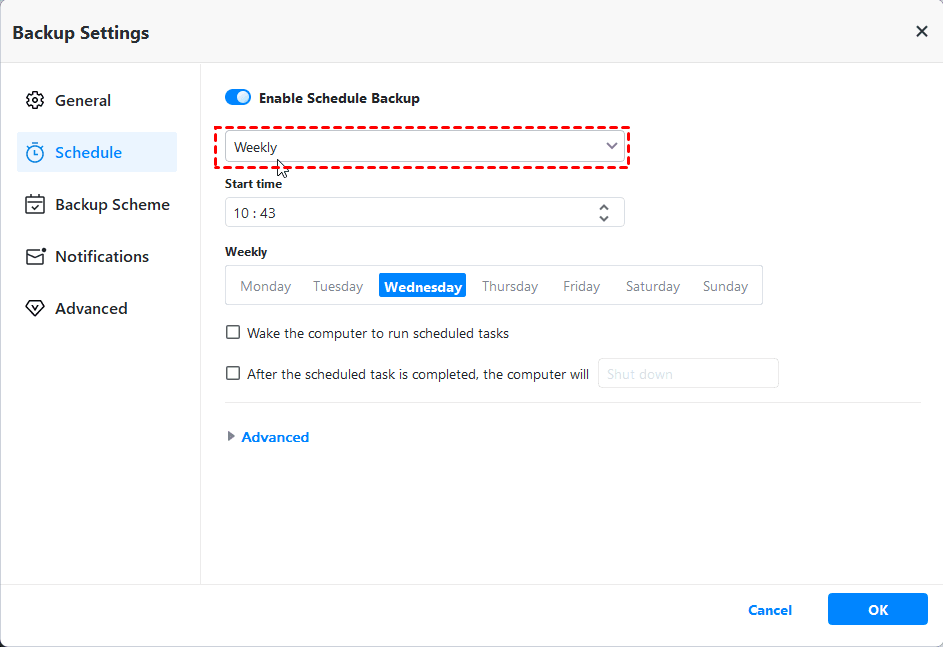The image size is (943, 647).
Task: Close the Backup Settings dialog
Action: click(x=921, y=32)
